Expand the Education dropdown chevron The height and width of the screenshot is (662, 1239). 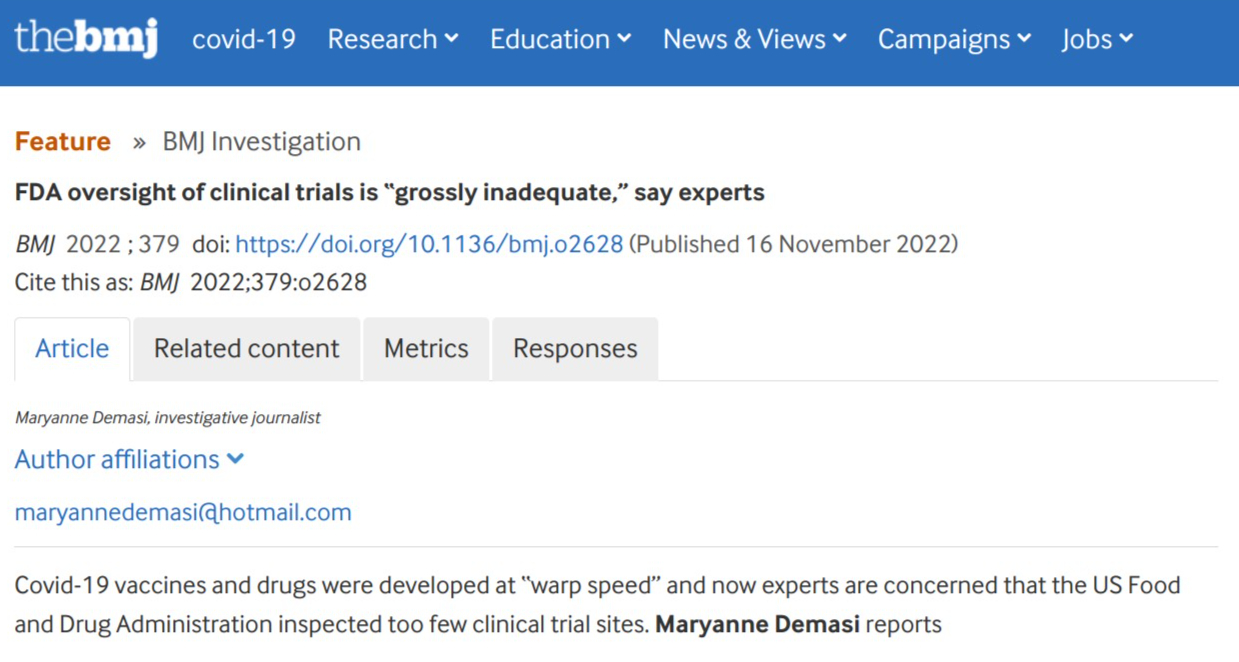[x=624, y=39]
